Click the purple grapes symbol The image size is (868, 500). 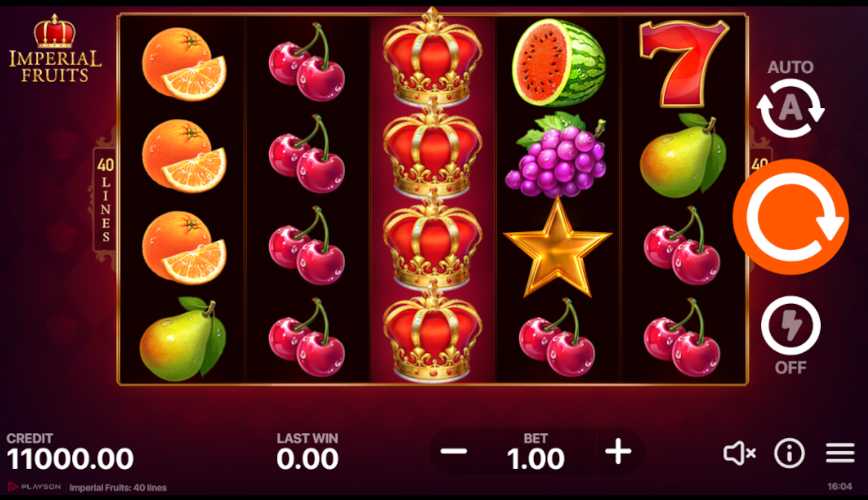tap(557, 155)
